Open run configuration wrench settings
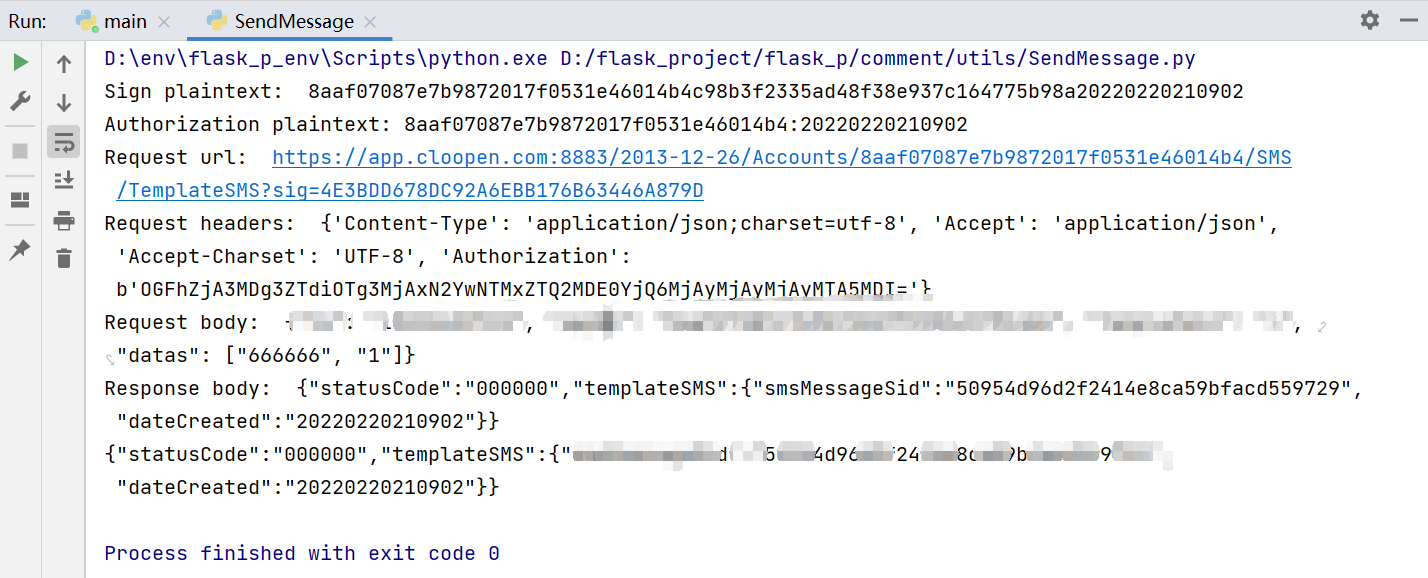The height and width of the screenshot is (578, 1428). pyautogui.click(x=20, y=101)
